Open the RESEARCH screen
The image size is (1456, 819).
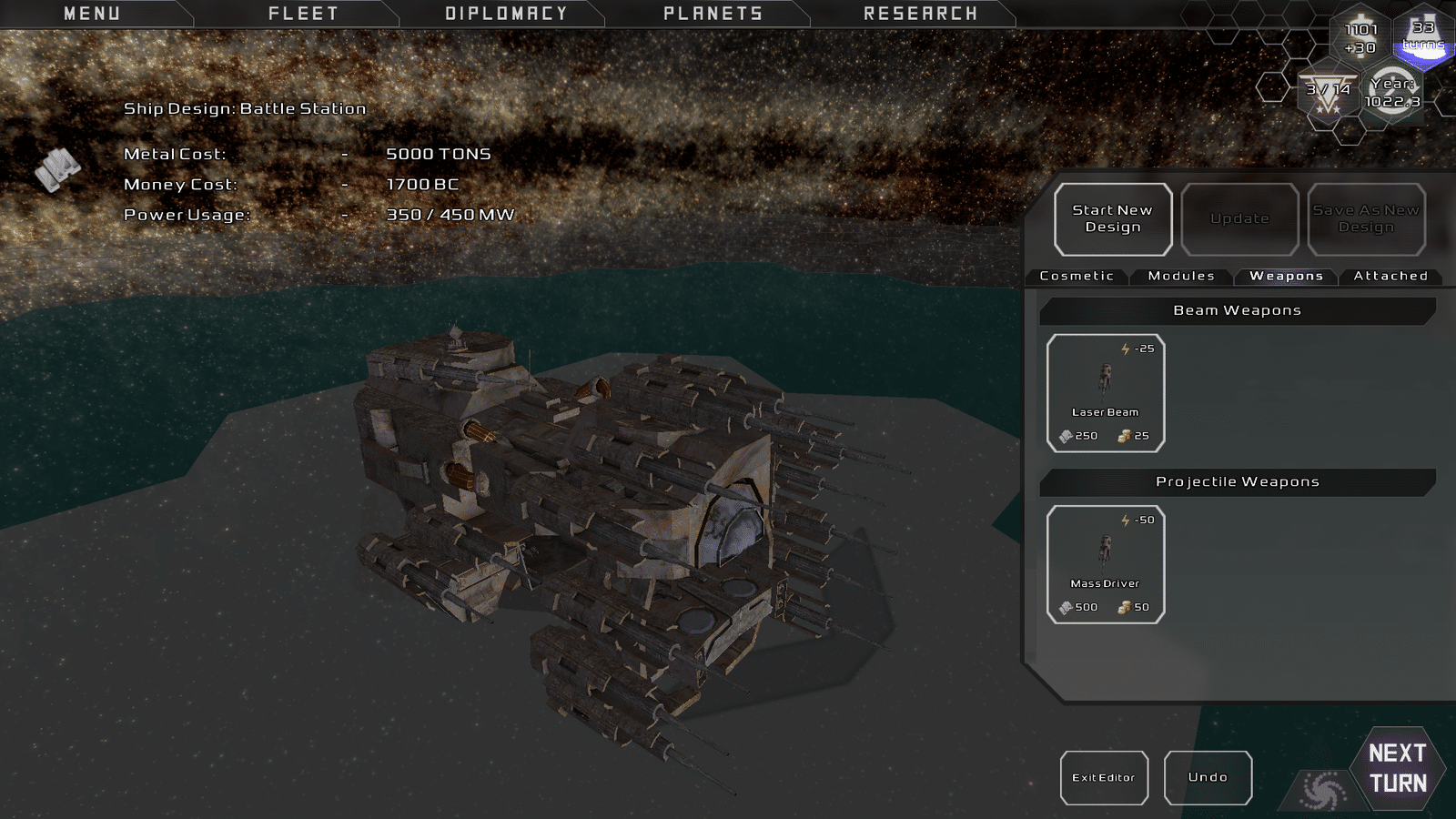(920, 14)
